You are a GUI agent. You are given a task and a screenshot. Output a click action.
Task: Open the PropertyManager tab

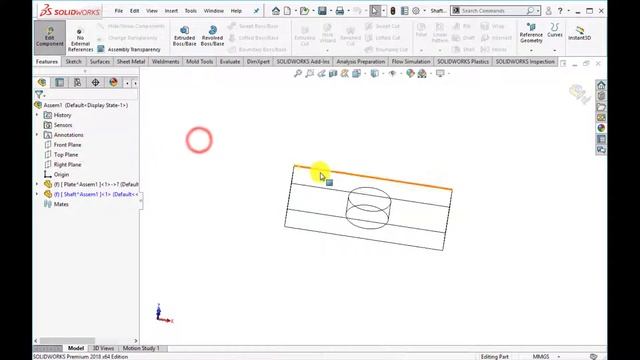click(60, 82)
